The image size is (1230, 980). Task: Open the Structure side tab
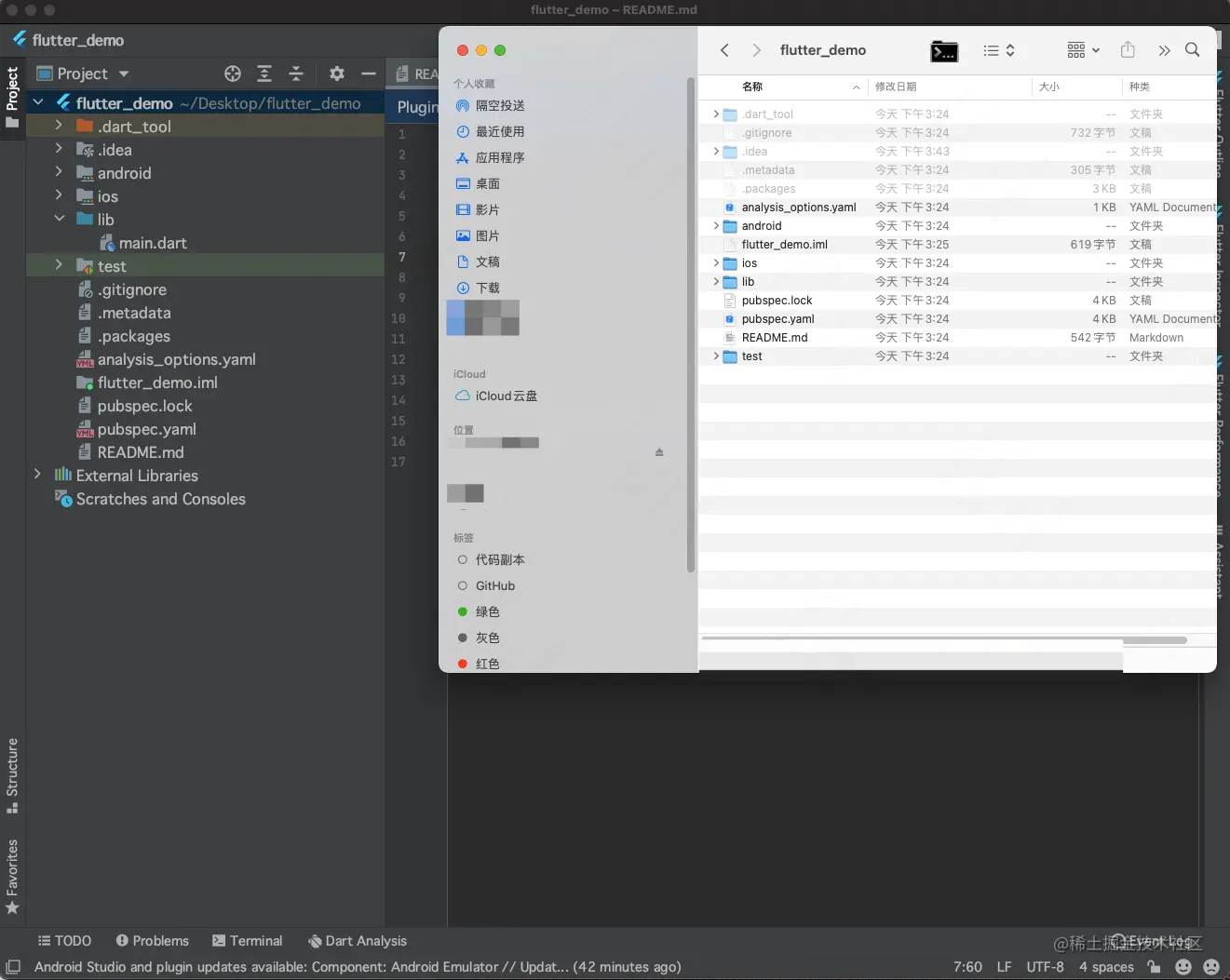12,775
